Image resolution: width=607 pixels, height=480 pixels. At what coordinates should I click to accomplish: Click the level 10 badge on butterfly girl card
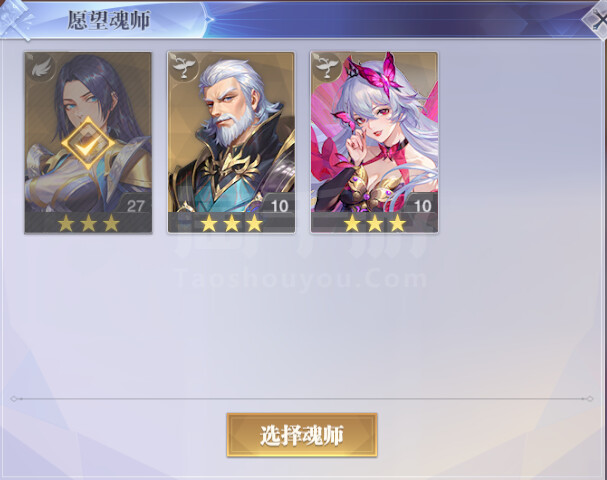(421, 203)
